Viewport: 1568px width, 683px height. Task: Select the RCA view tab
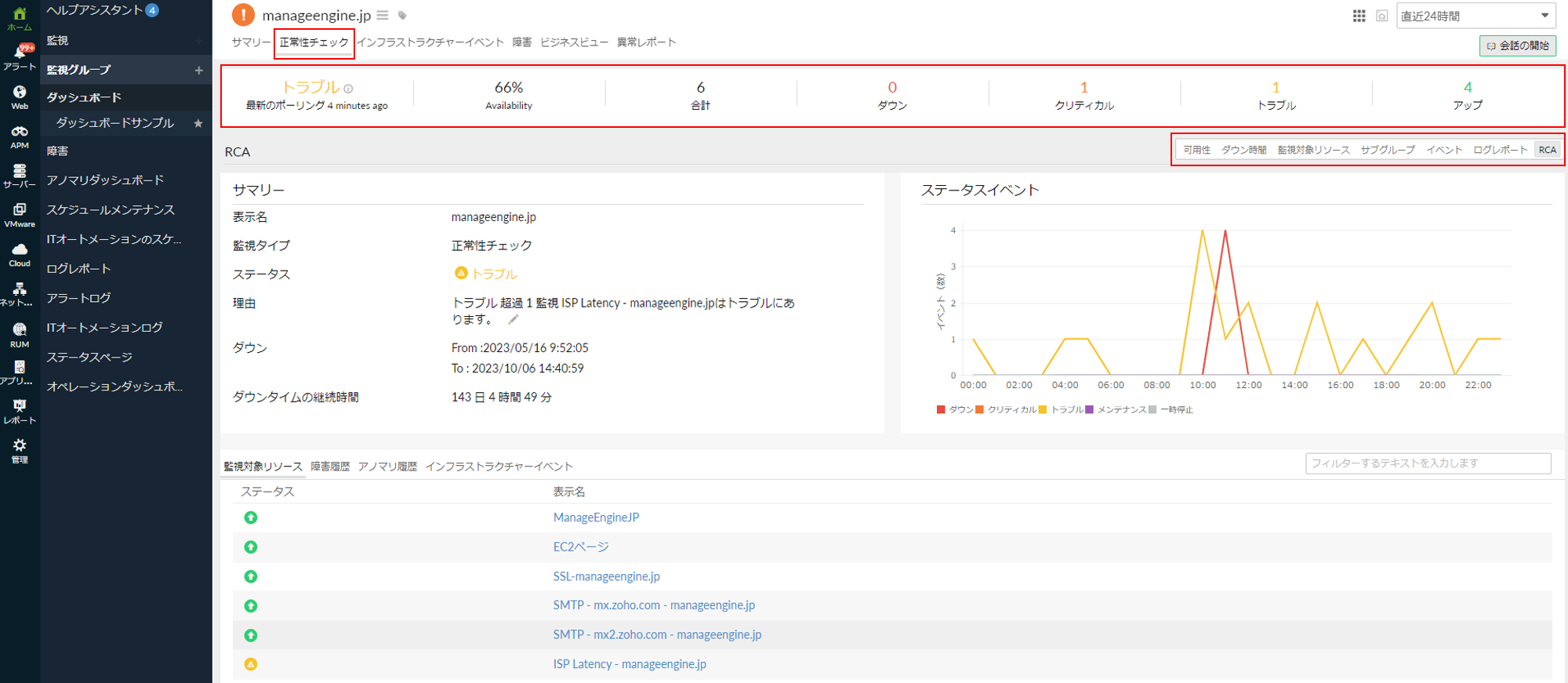pos(1548,150)
